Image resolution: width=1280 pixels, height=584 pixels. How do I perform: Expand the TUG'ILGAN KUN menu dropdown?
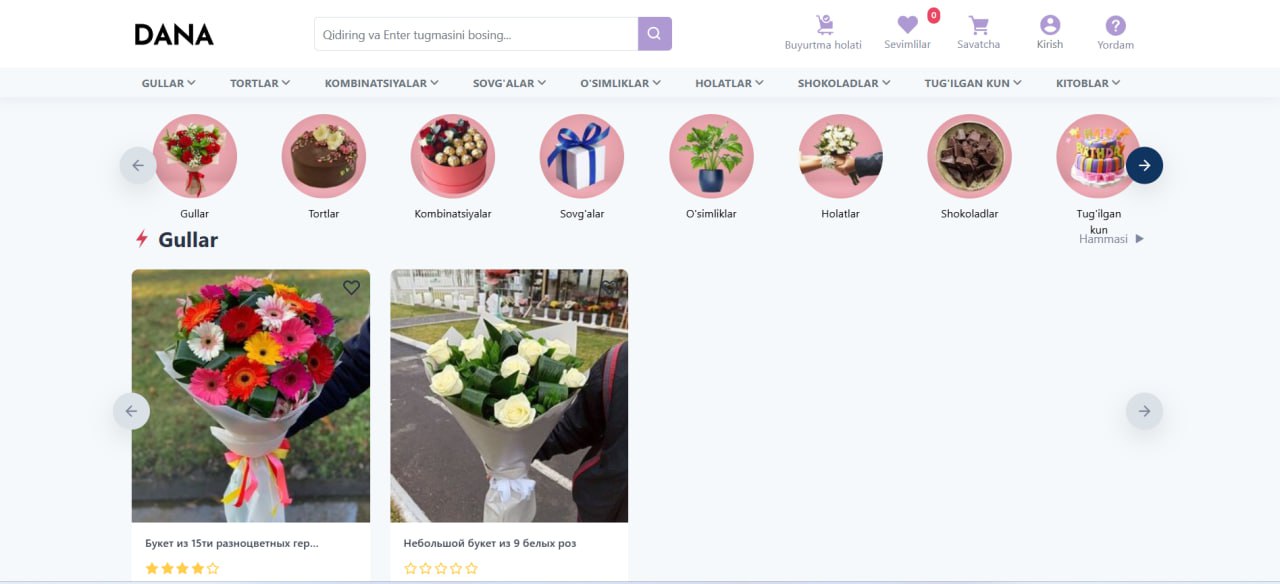[x=973, y=83]
